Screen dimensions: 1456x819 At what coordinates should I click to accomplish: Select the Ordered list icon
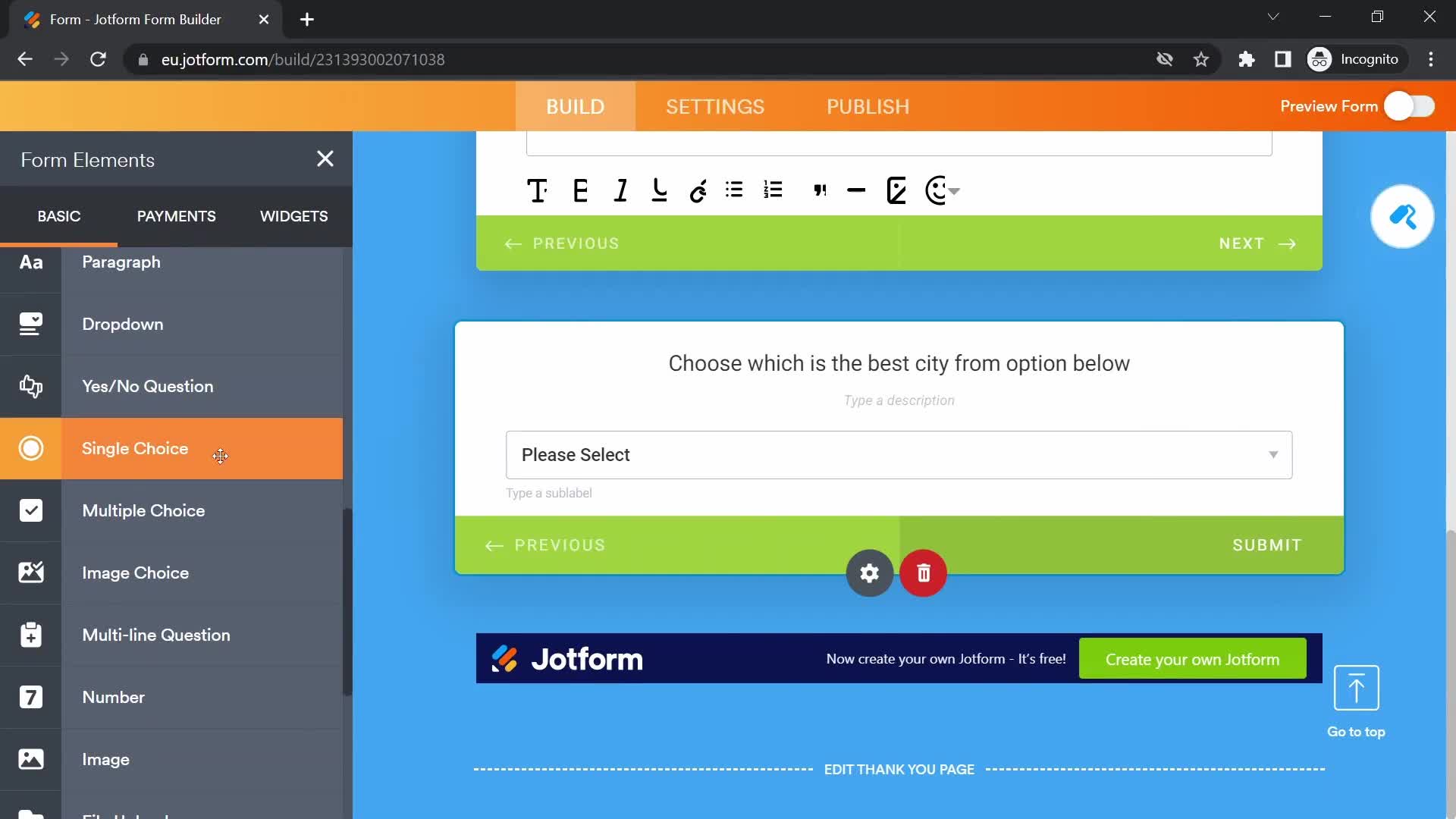(x=775, y=190)
